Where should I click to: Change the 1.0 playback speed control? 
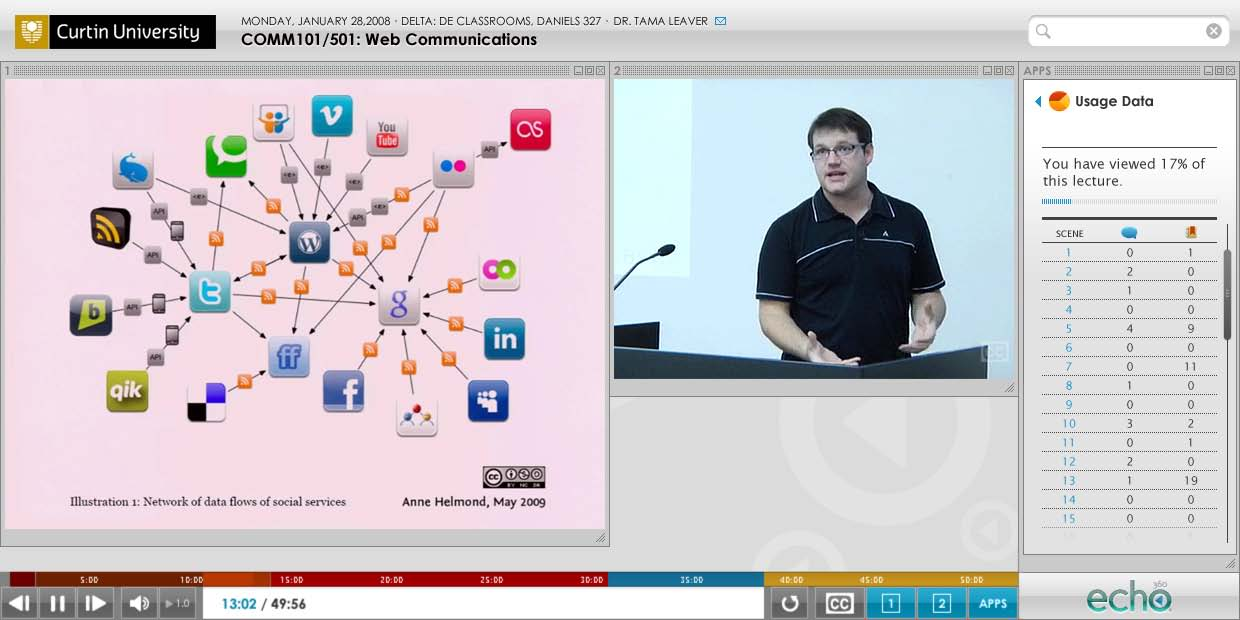click(178, 603)
